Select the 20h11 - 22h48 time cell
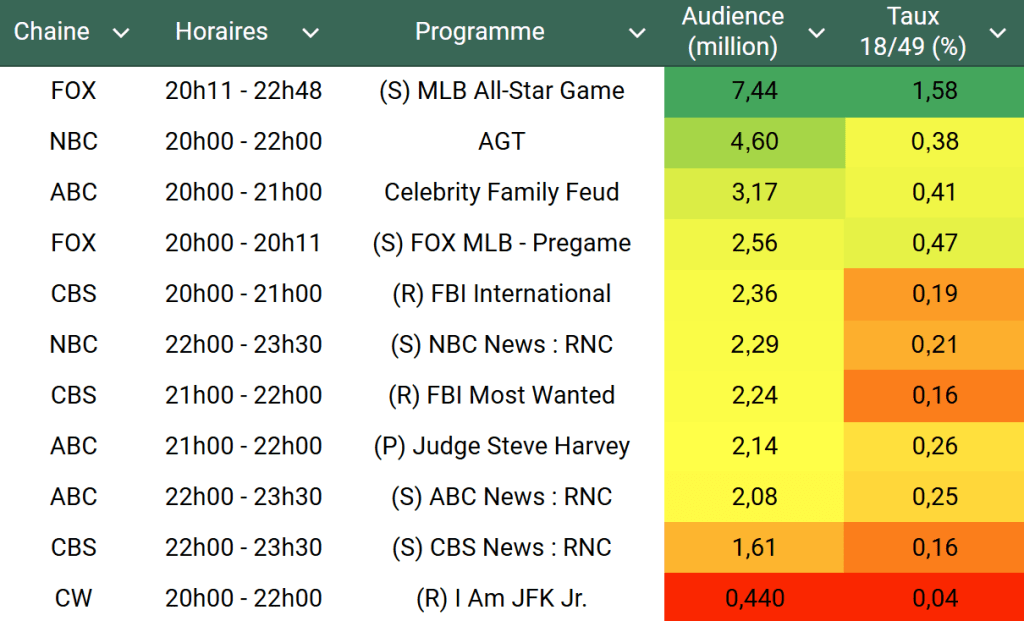 point(243,91)
